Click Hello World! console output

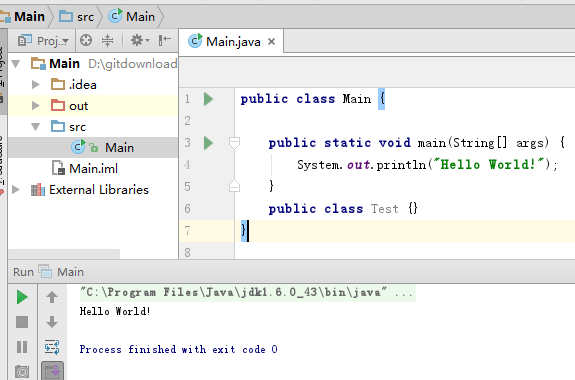pyautogui.click(x=115, y=311)
